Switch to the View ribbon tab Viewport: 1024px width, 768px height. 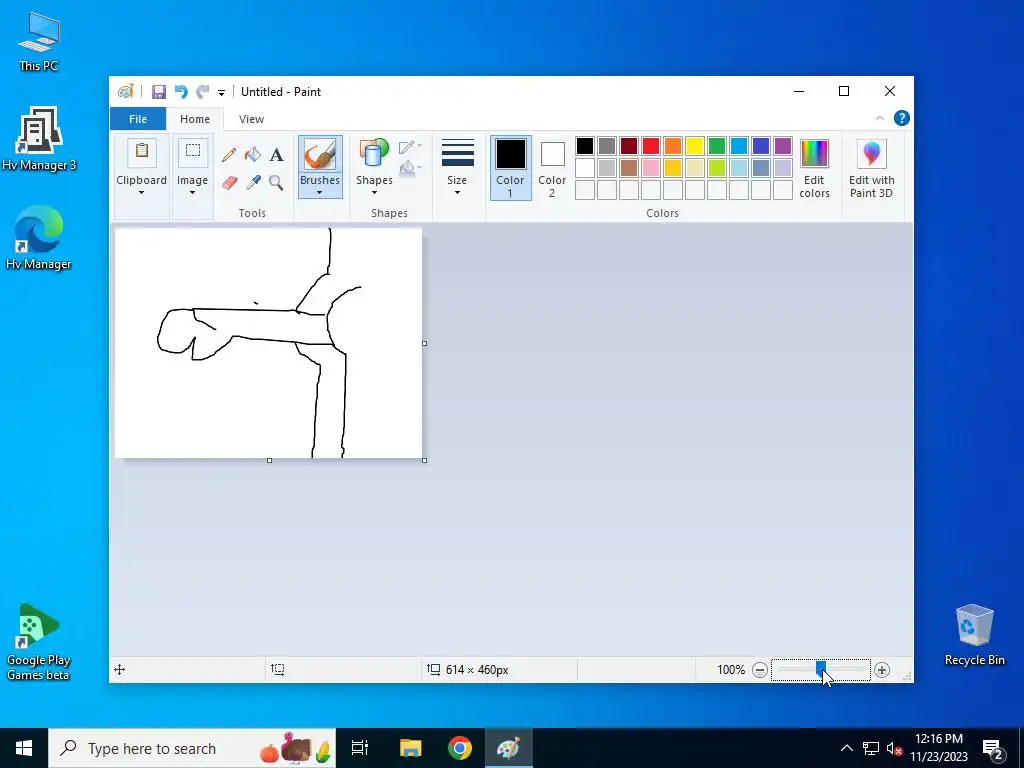[251, 119]
